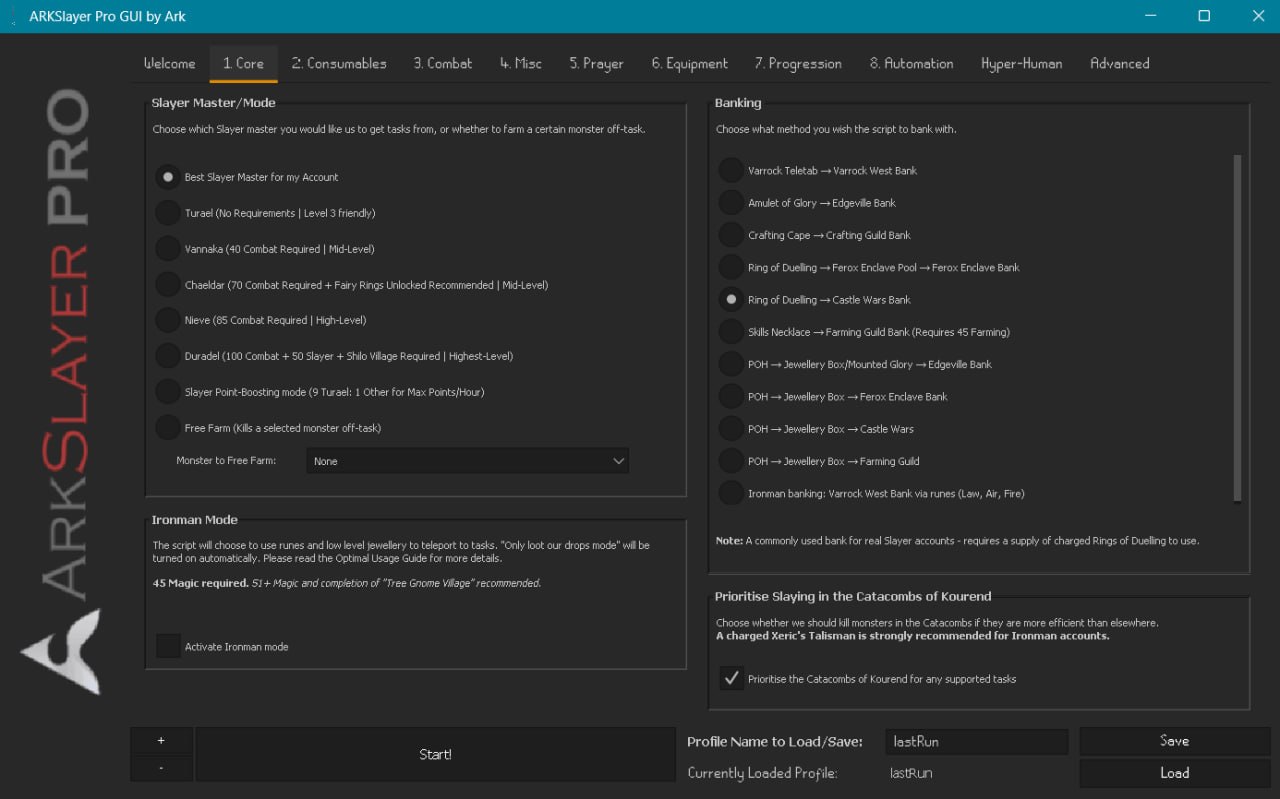Switch to the 1. Core tab

coord(243,63)
